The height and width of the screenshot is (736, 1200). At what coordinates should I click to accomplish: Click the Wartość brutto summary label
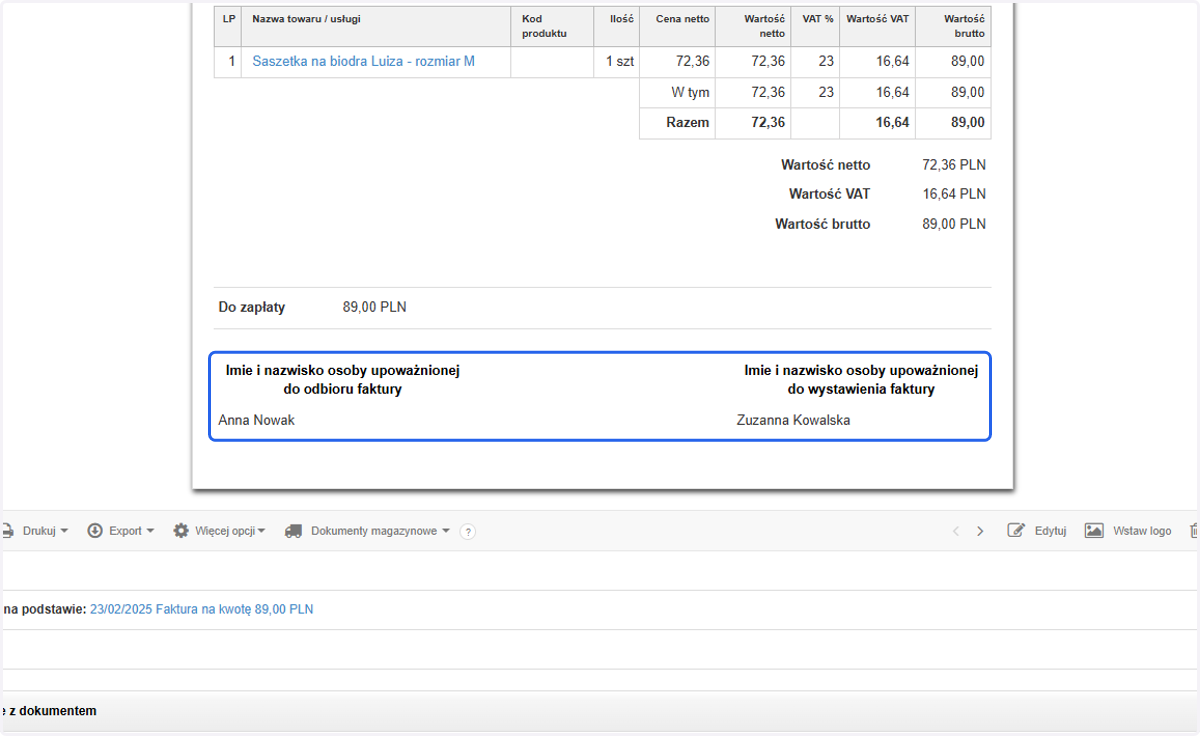click(822, 224)
